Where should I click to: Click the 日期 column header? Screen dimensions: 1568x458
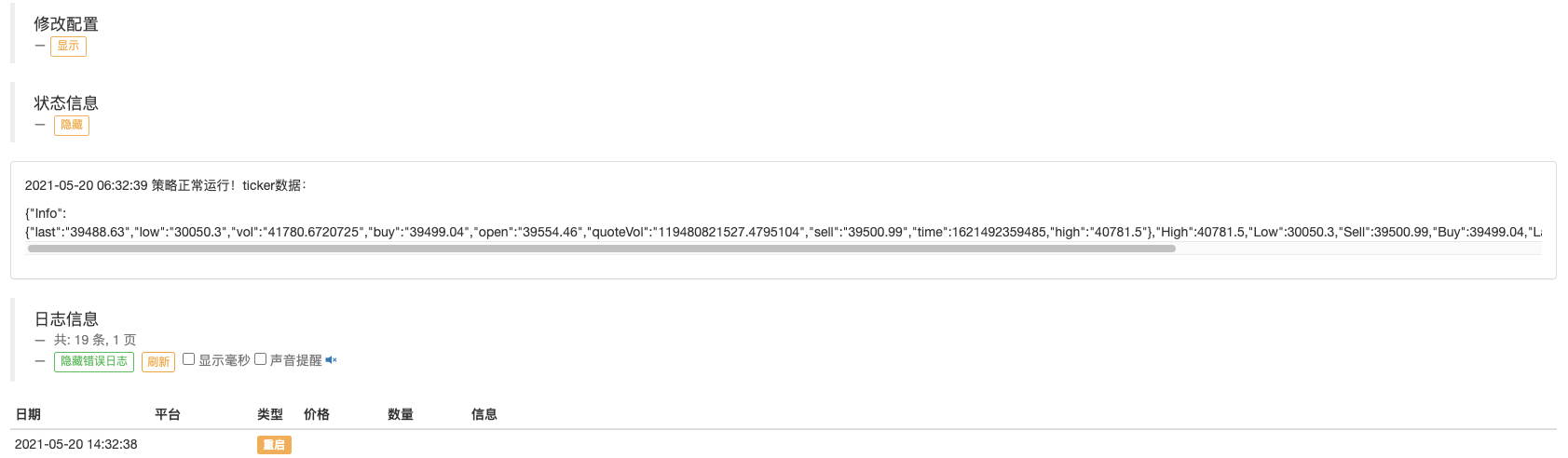(28, 414)
